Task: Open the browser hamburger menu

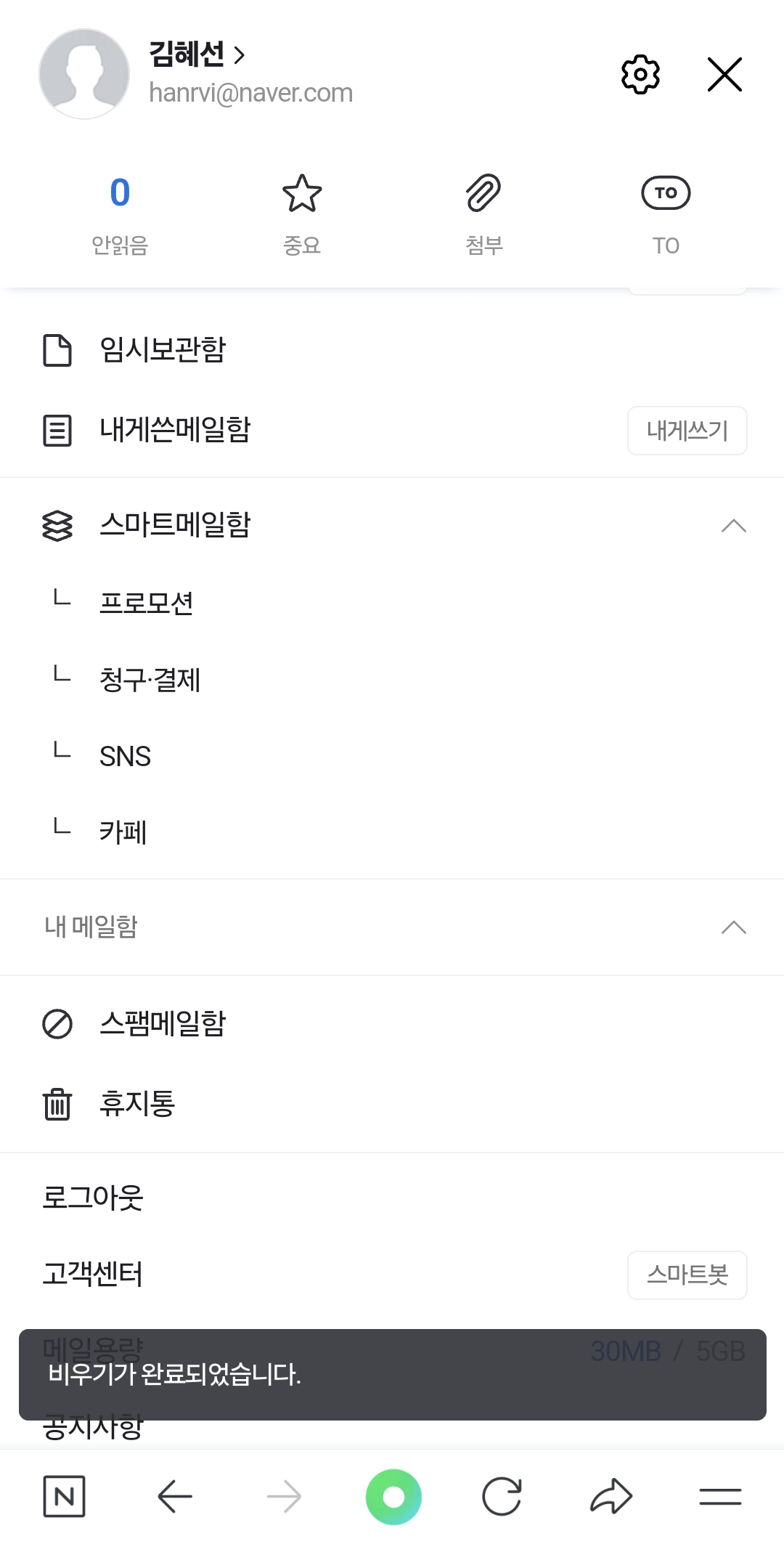Action: (720, 1496)
